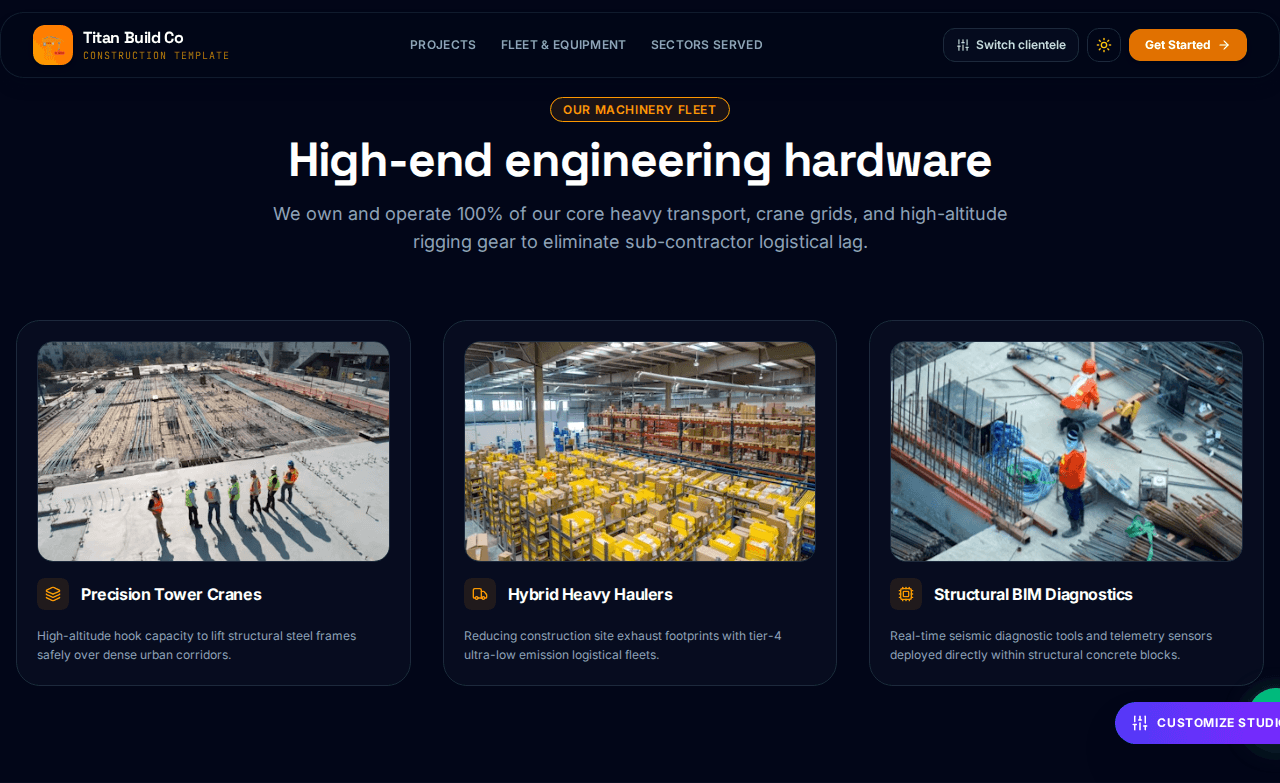Image resolution: width=1280 pixels, height=783 pixels.
Task: Click the tower cranes hook capacity description
Action: 197,645
